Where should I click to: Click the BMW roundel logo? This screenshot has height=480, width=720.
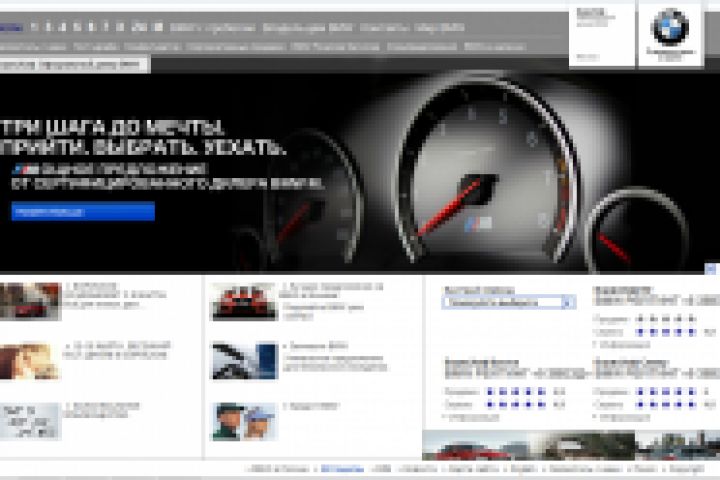click(x=671, y=27)
